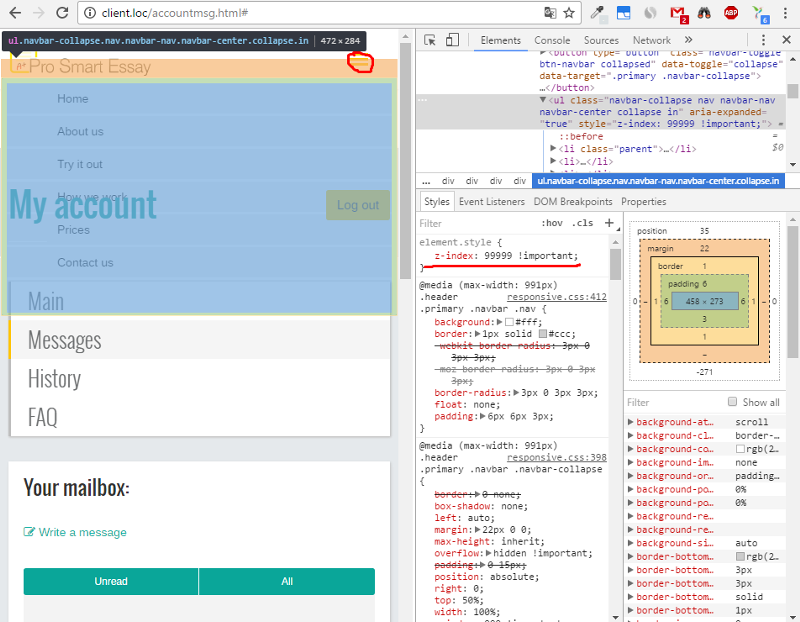Select the Unread mailbox button
The width and height of the screenshot is (800, 622).
[111, 581]
